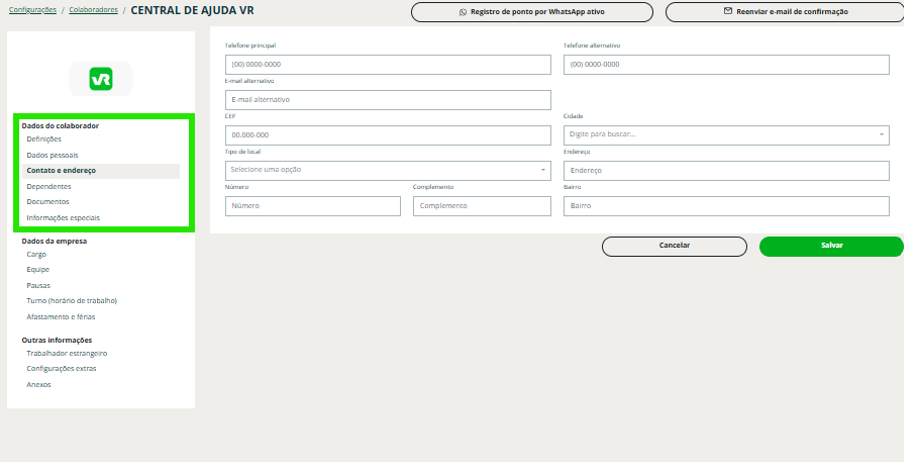Focus the E-mail alternativo field
The height and width of the screenshot is (462, 904).
388,100
